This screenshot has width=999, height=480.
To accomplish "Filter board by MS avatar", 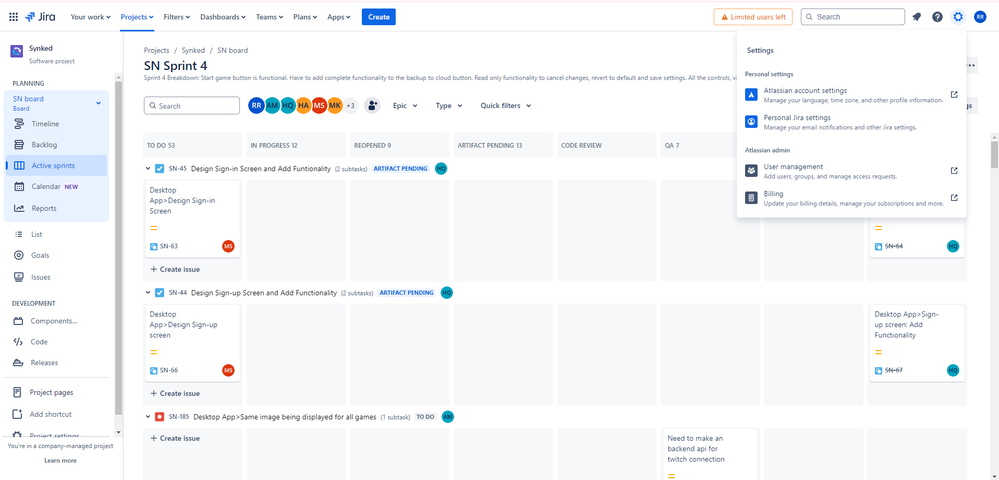I will pos(319,106).
